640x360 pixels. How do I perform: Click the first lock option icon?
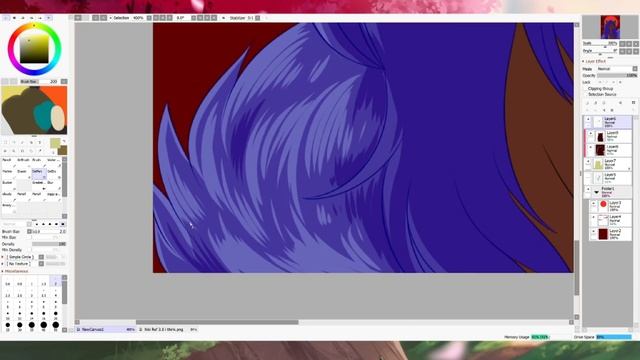[600, 82]
